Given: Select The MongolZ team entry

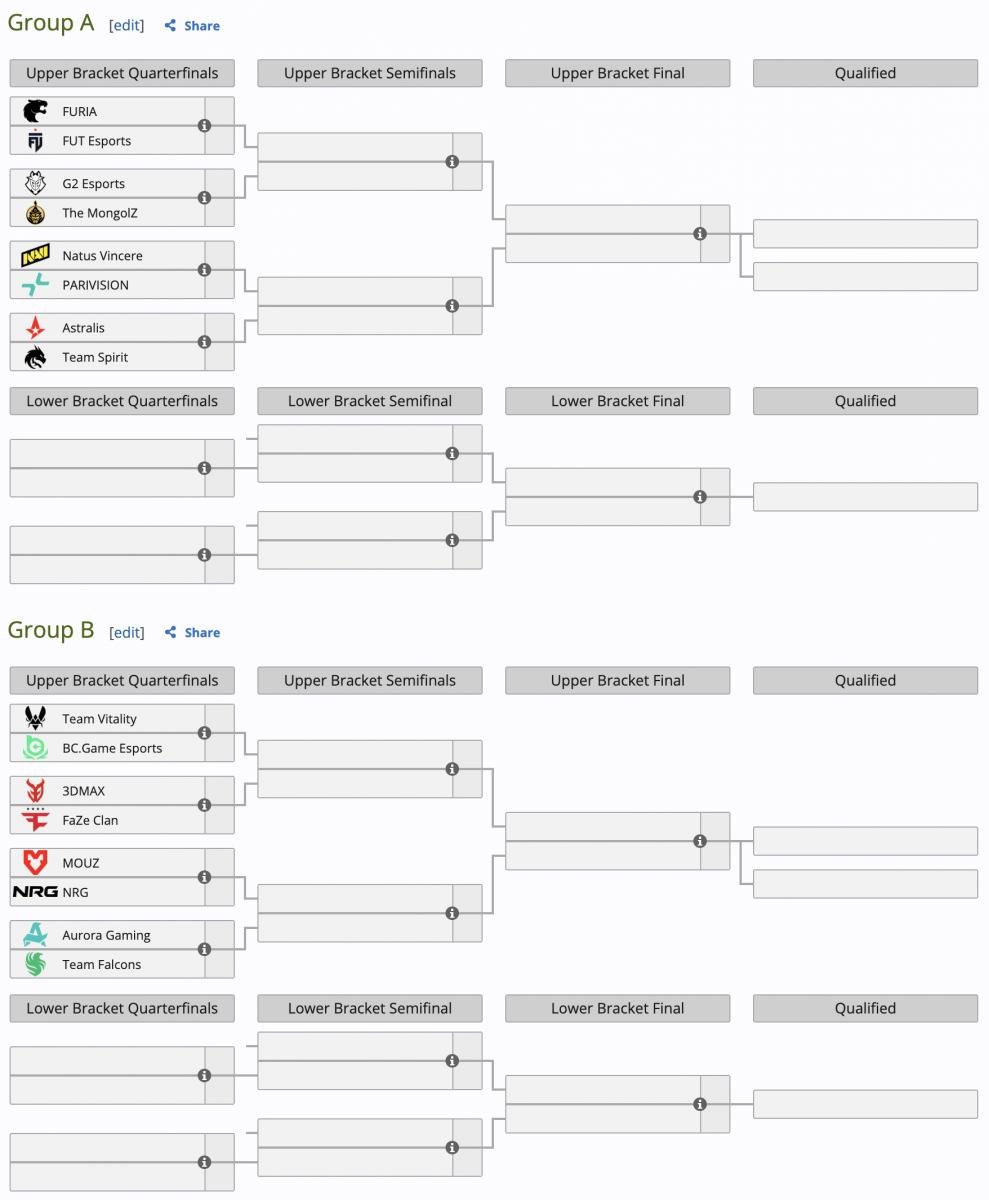Looking at the screenshot, I should [x=100, y=213].
